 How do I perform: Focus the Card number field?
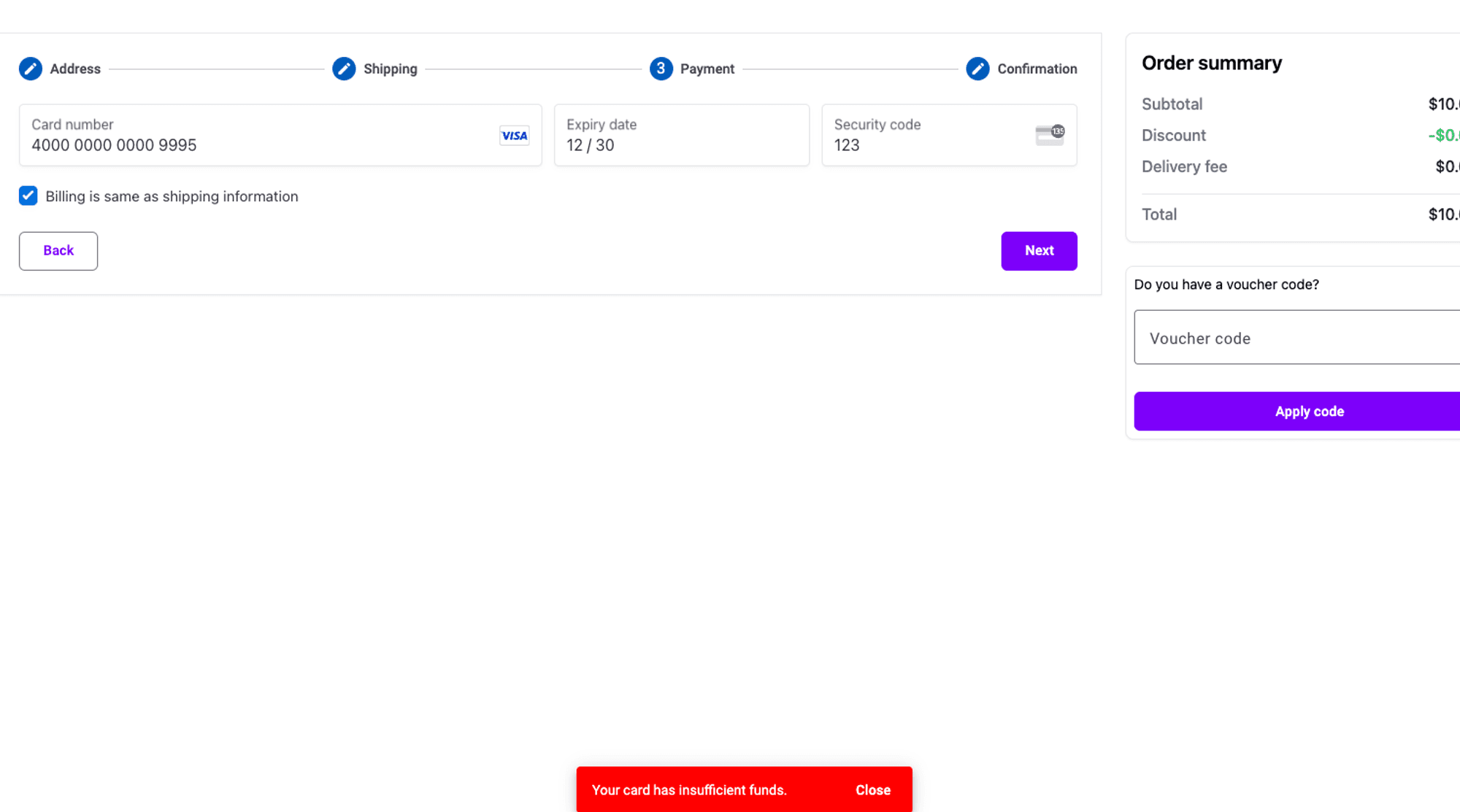click(x=255, y=144)
